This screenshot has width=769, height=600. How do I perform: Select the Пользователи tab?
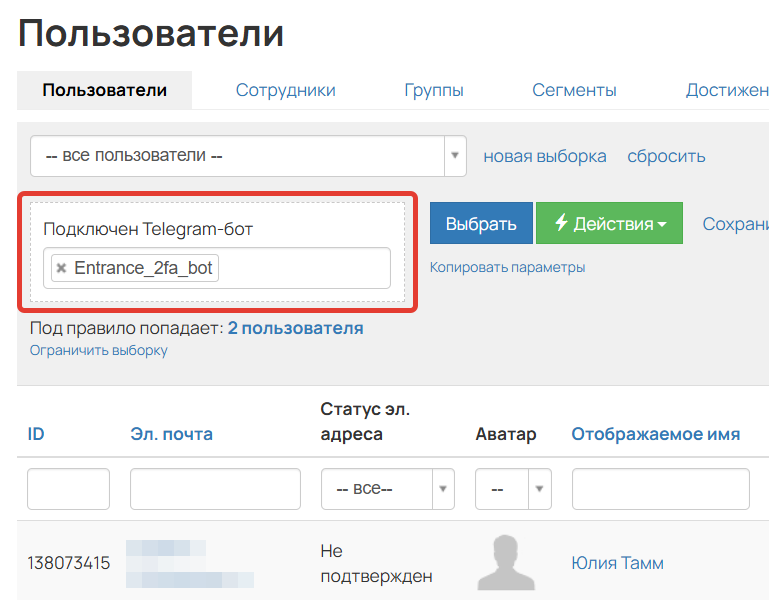click(x=104, y=90)
